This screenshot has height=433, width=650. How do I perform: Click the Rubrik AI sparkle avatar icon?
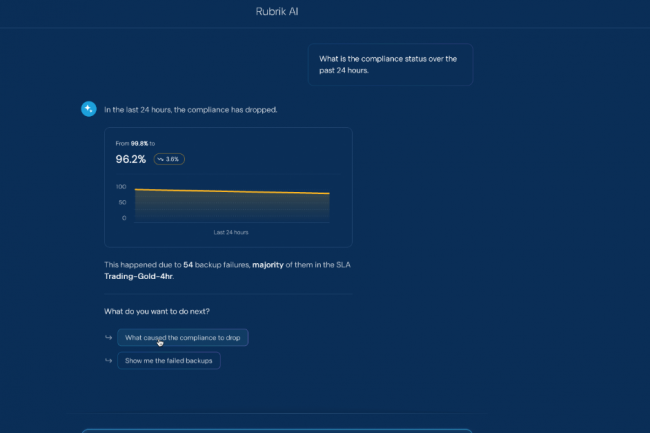89,109
